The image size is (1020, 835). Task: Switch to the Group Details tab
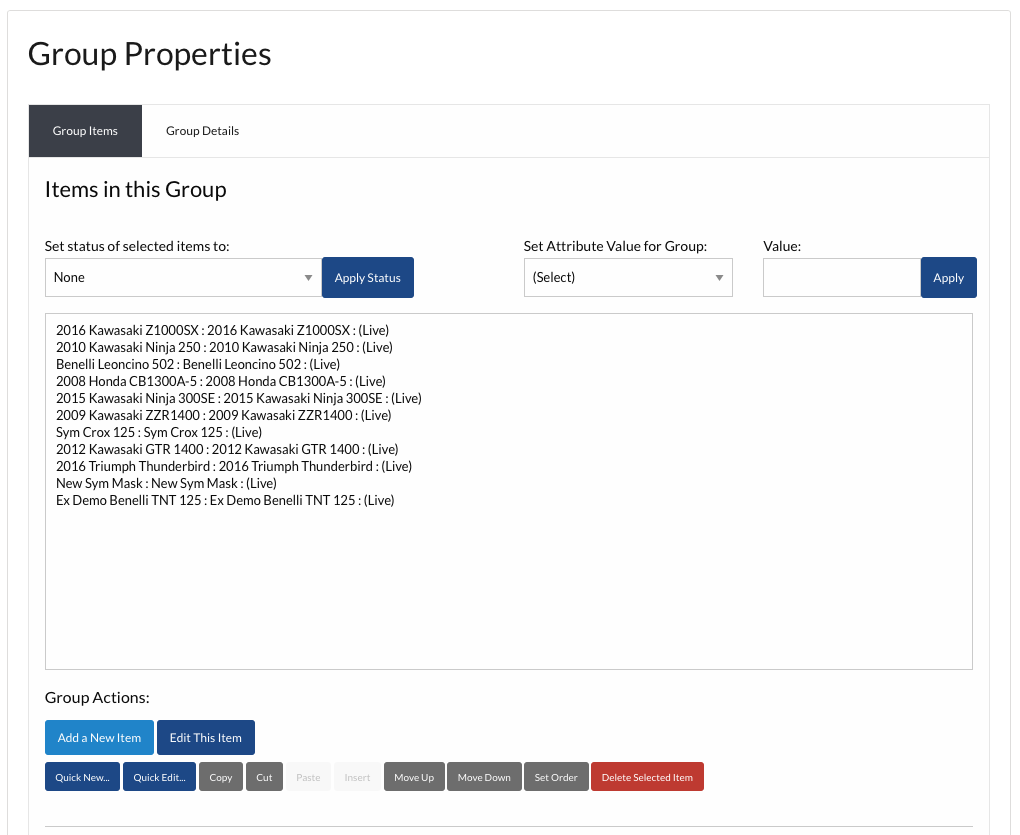point(202,131)
